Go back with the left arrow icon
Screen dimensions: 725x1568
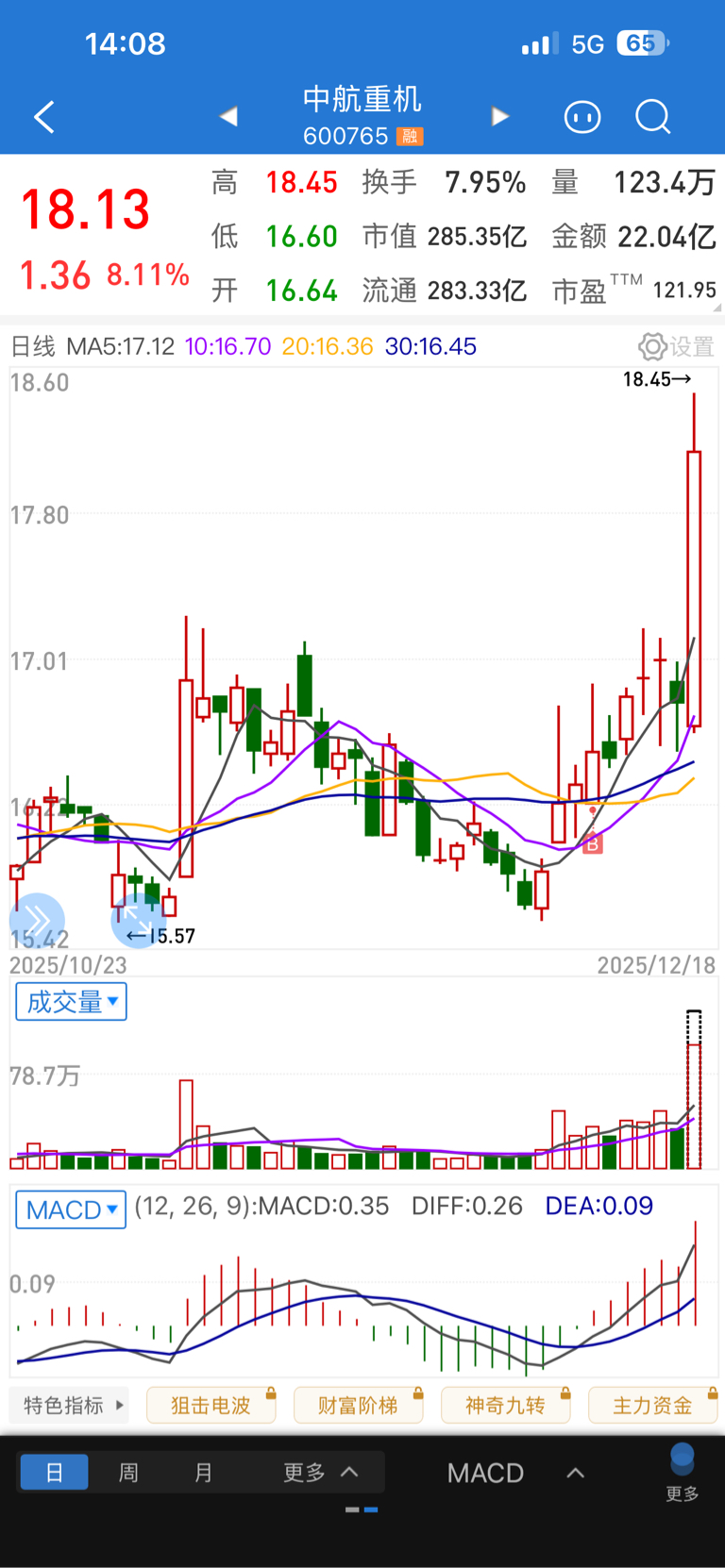pos(44,117)
